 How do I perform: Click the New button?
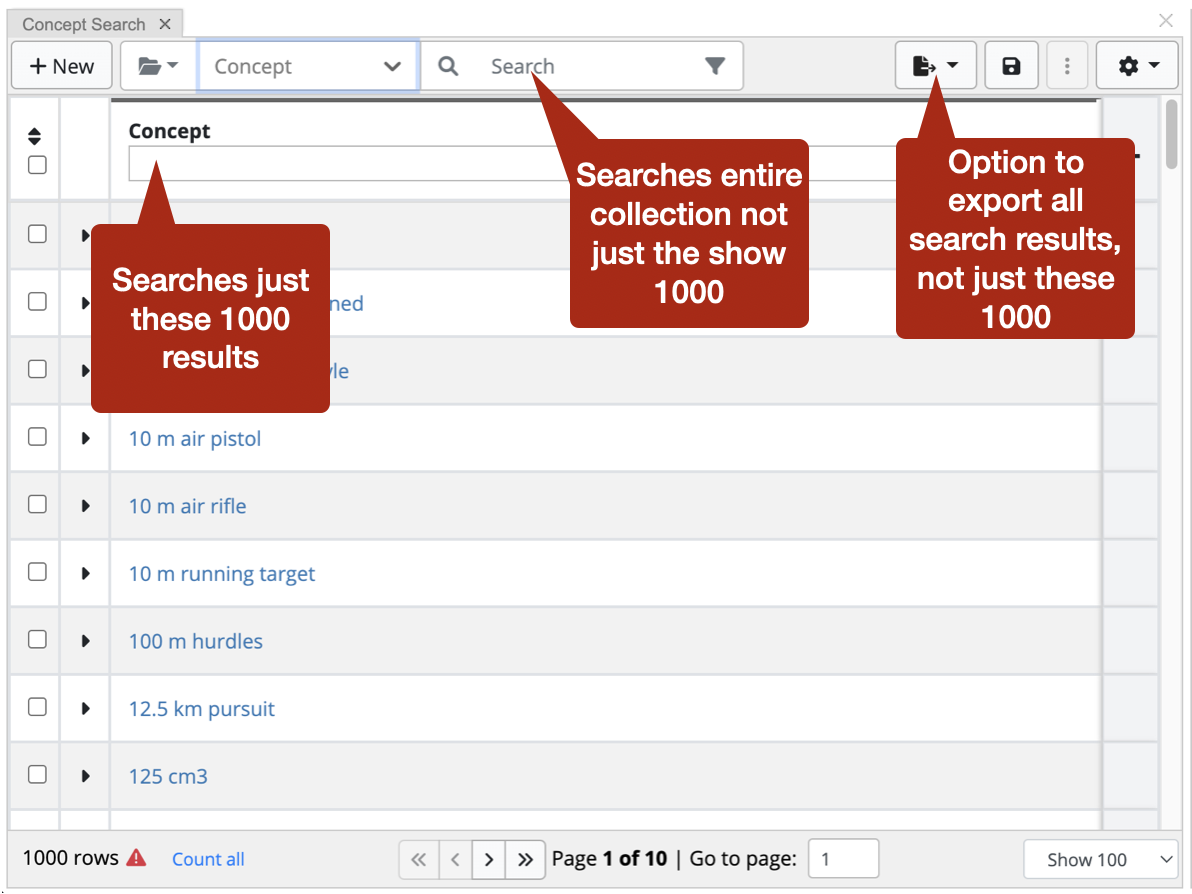(62, 66)
